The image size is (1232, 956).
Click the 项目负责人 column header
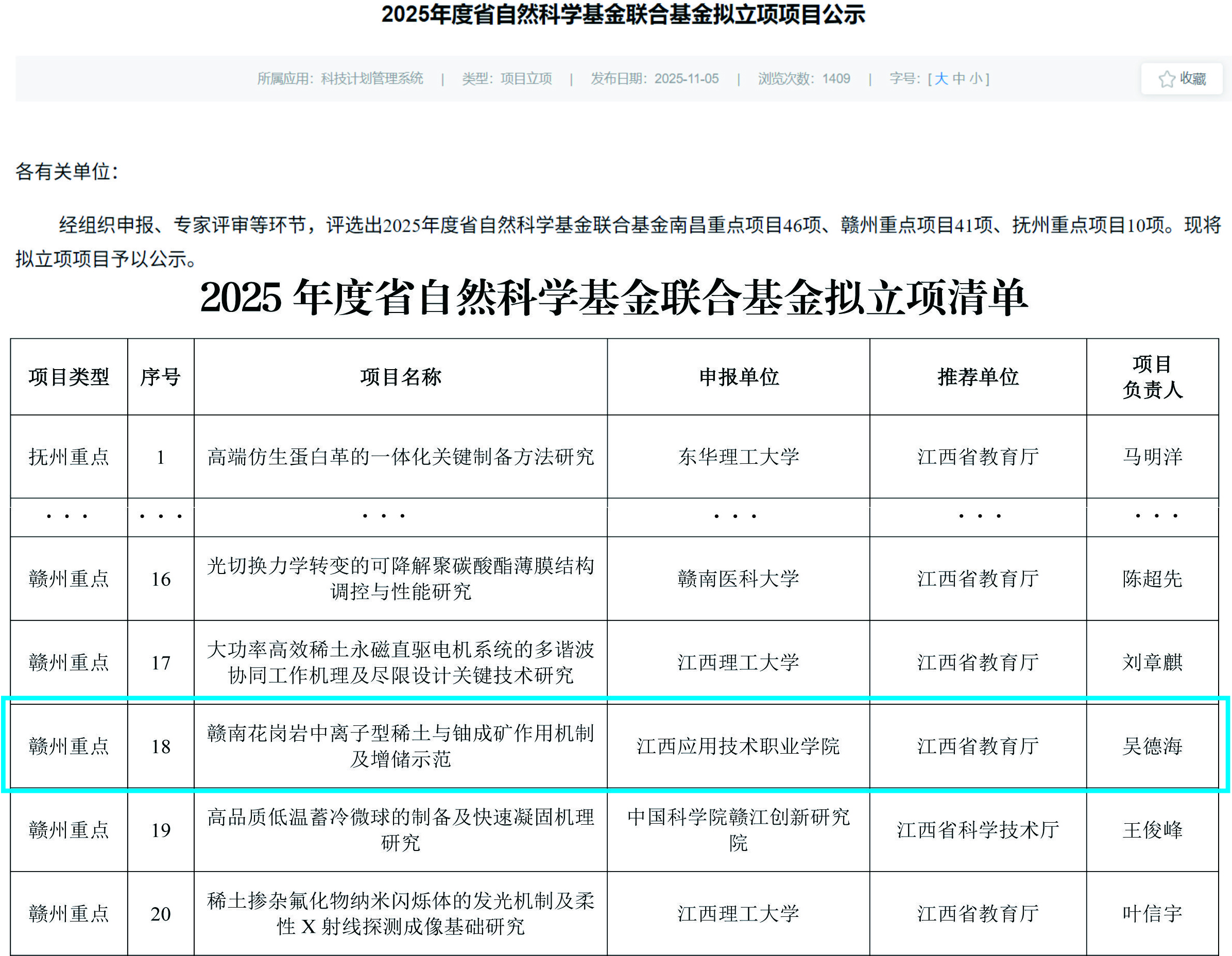pyautogui.click(x=1152, y=377)
